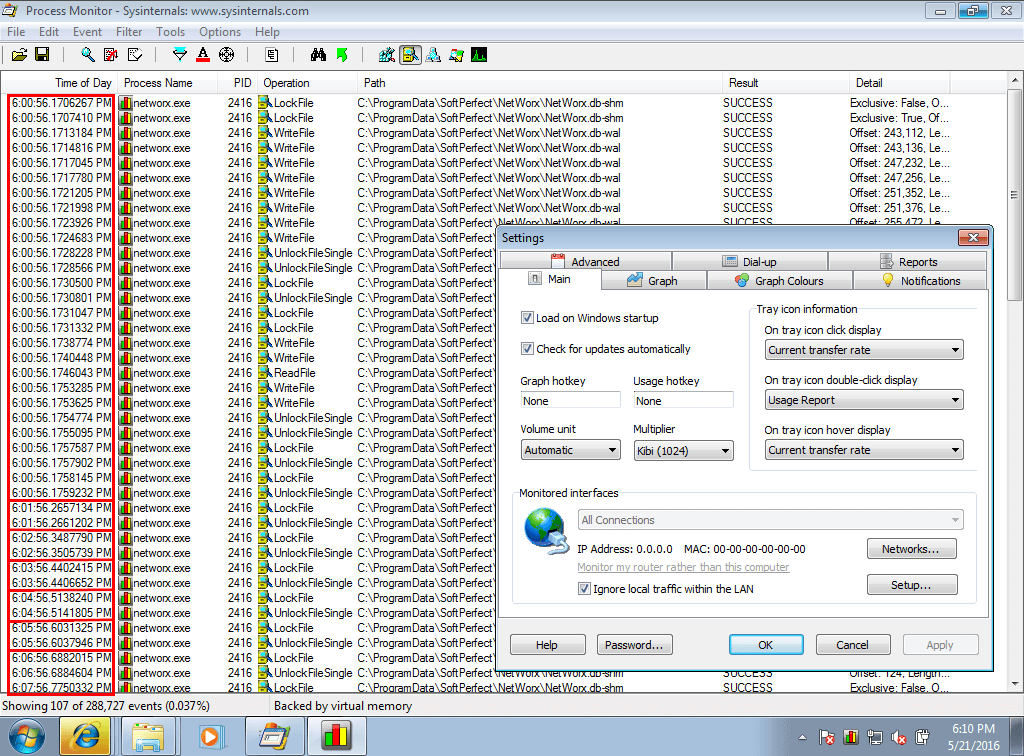Click the Graph hotkey input field

coord(570,401)
